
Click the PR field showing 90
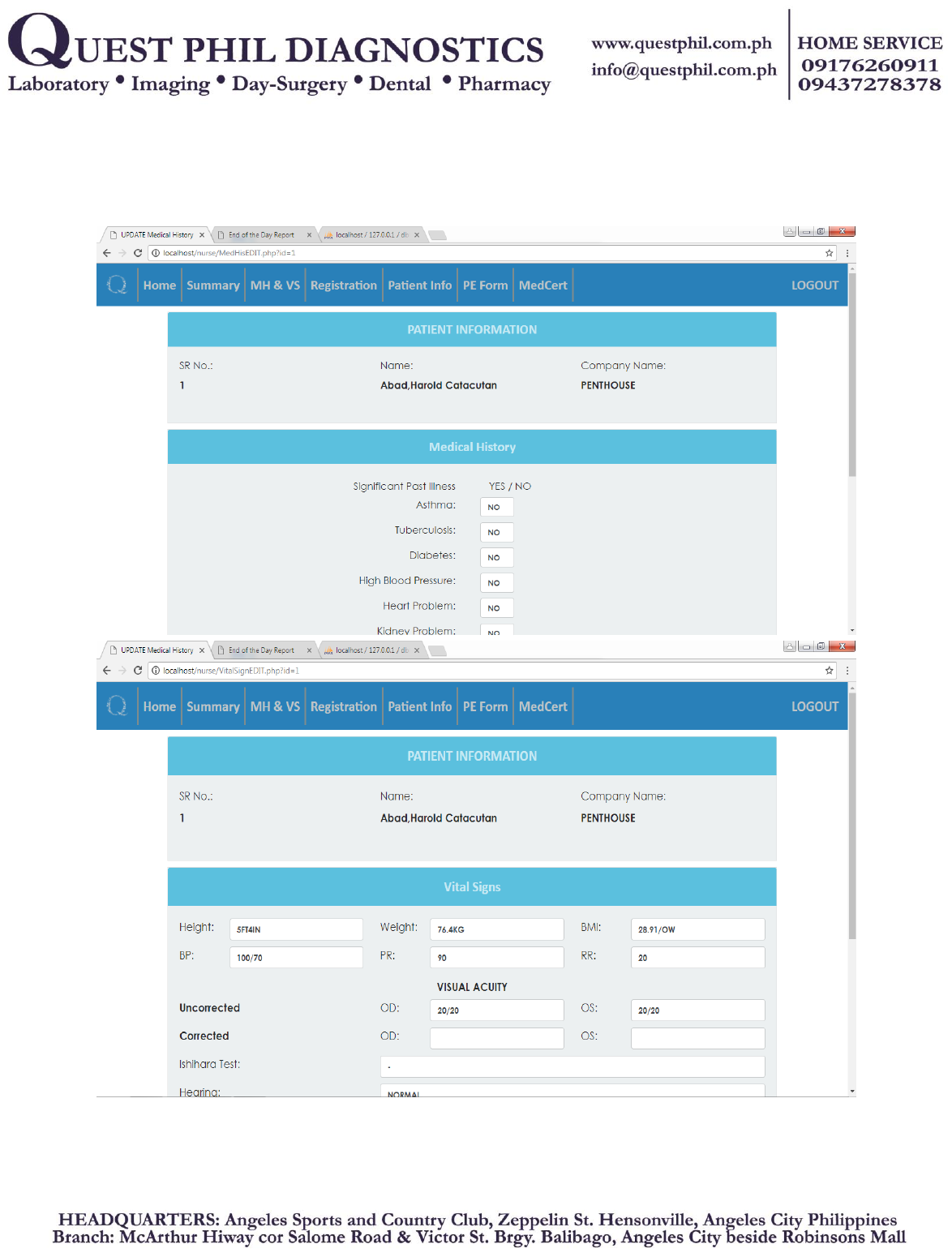(497, 957)
